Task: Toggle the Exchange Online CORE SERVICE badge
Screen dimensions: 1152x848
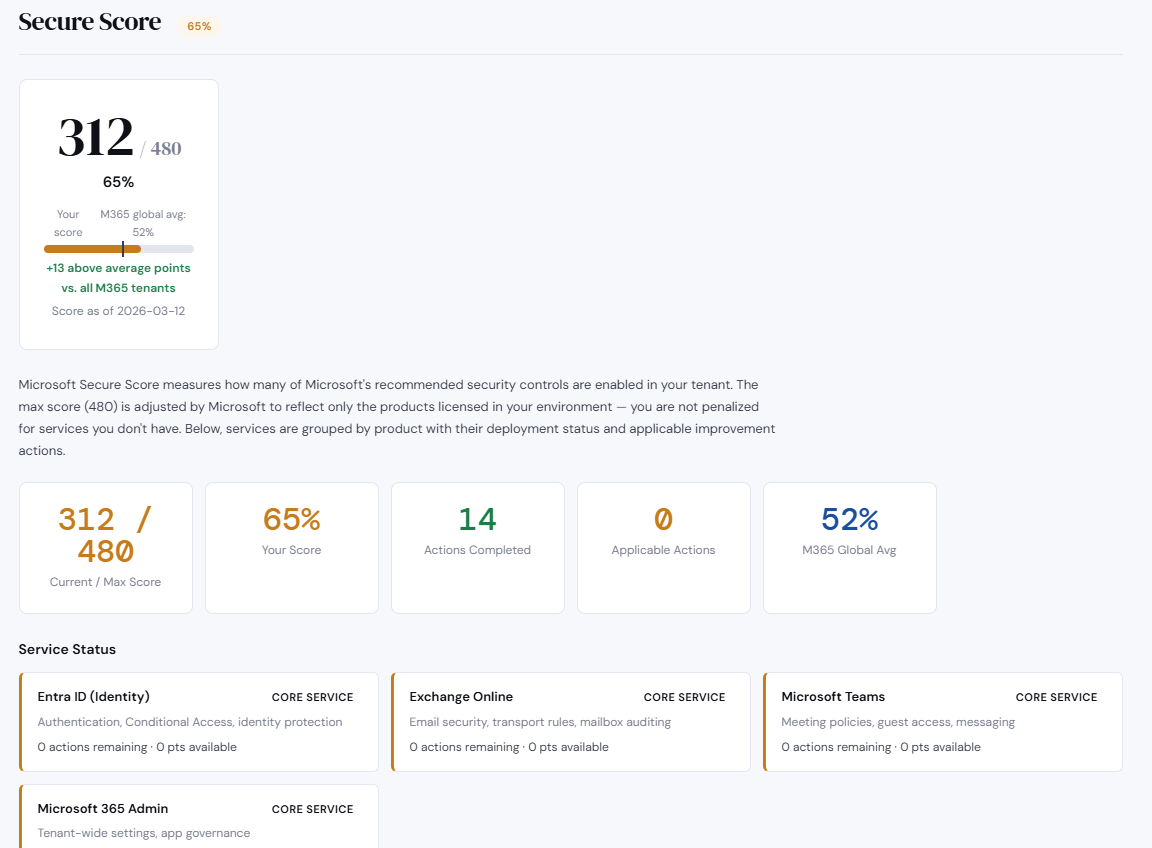Action: pos(685,697)
